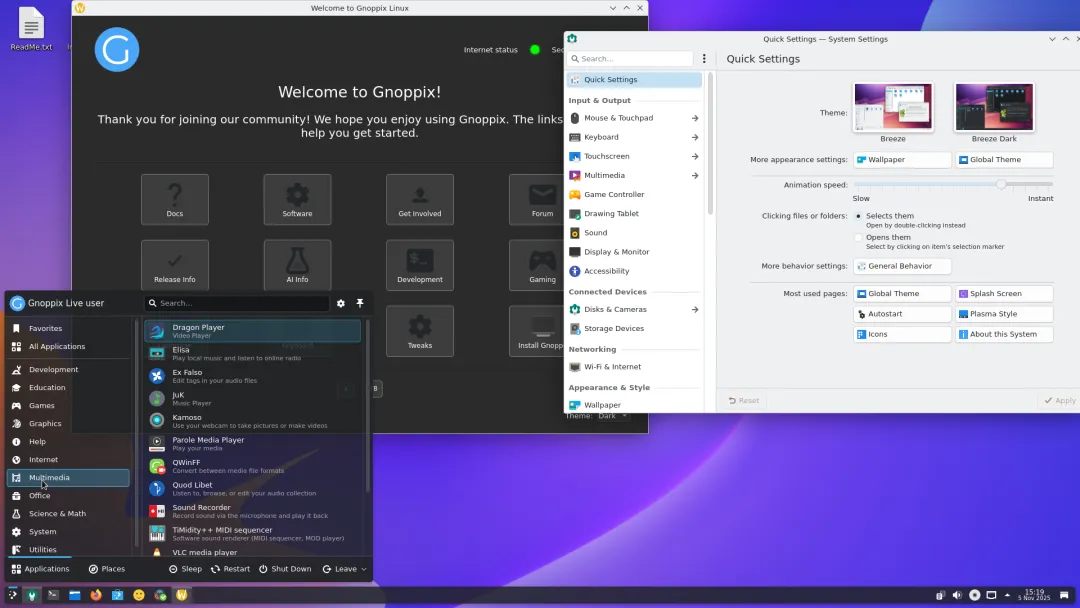Launch Quod Libet

click(252, 489)
